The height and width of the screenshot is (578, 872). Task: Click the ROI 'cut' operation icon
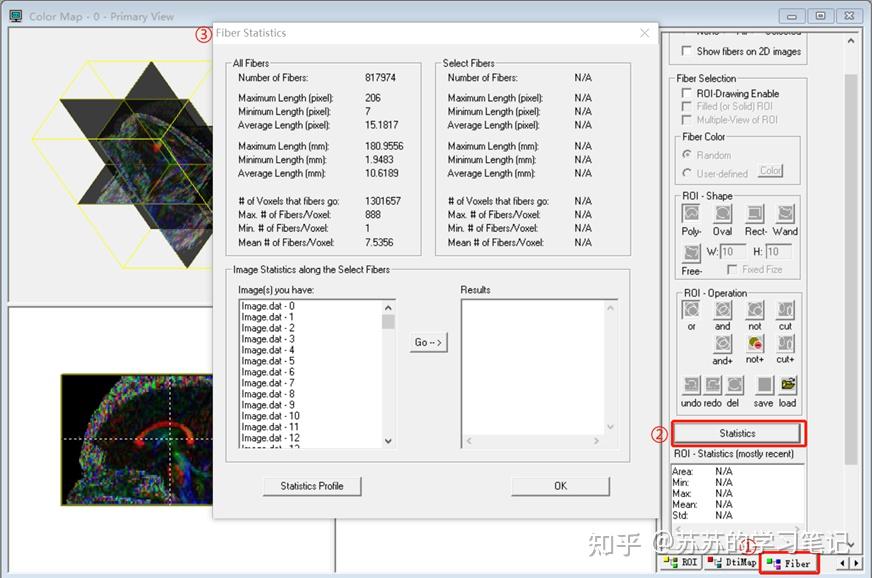(x=786, y=311)
